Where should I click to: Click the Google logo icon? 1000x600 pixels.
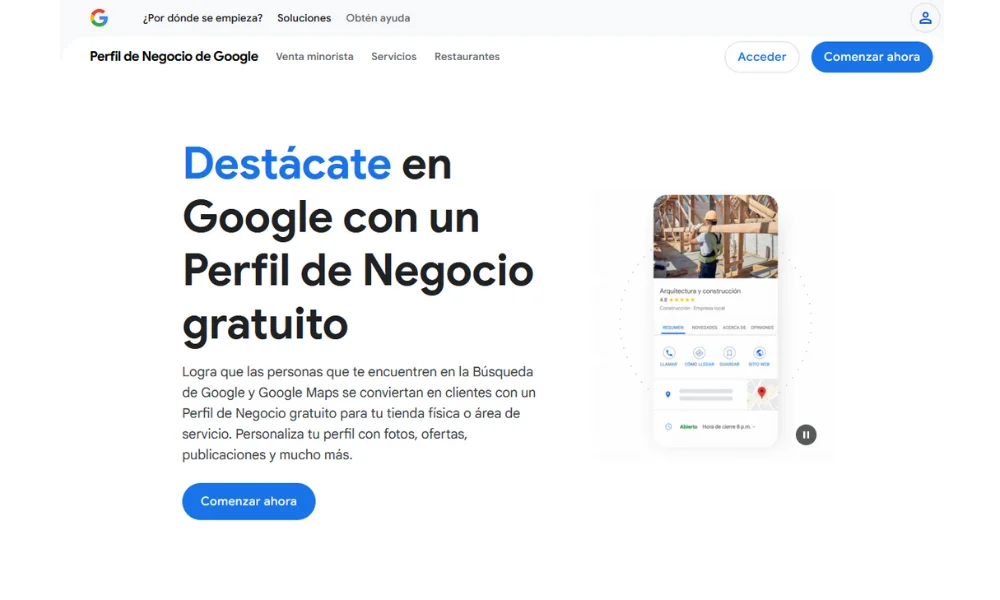tap(99, 18)
